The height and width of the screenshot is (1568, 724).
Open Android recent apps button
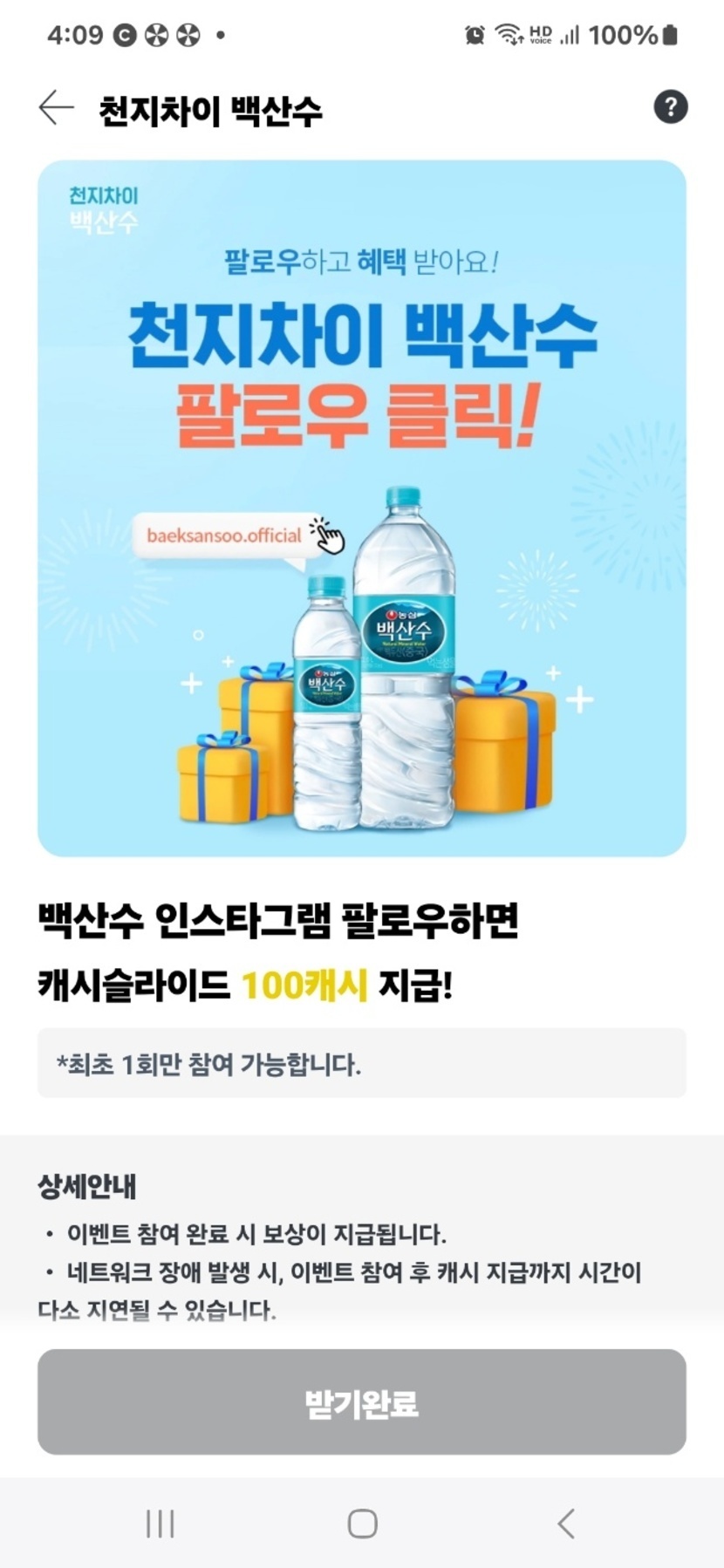coord(161,1524)
